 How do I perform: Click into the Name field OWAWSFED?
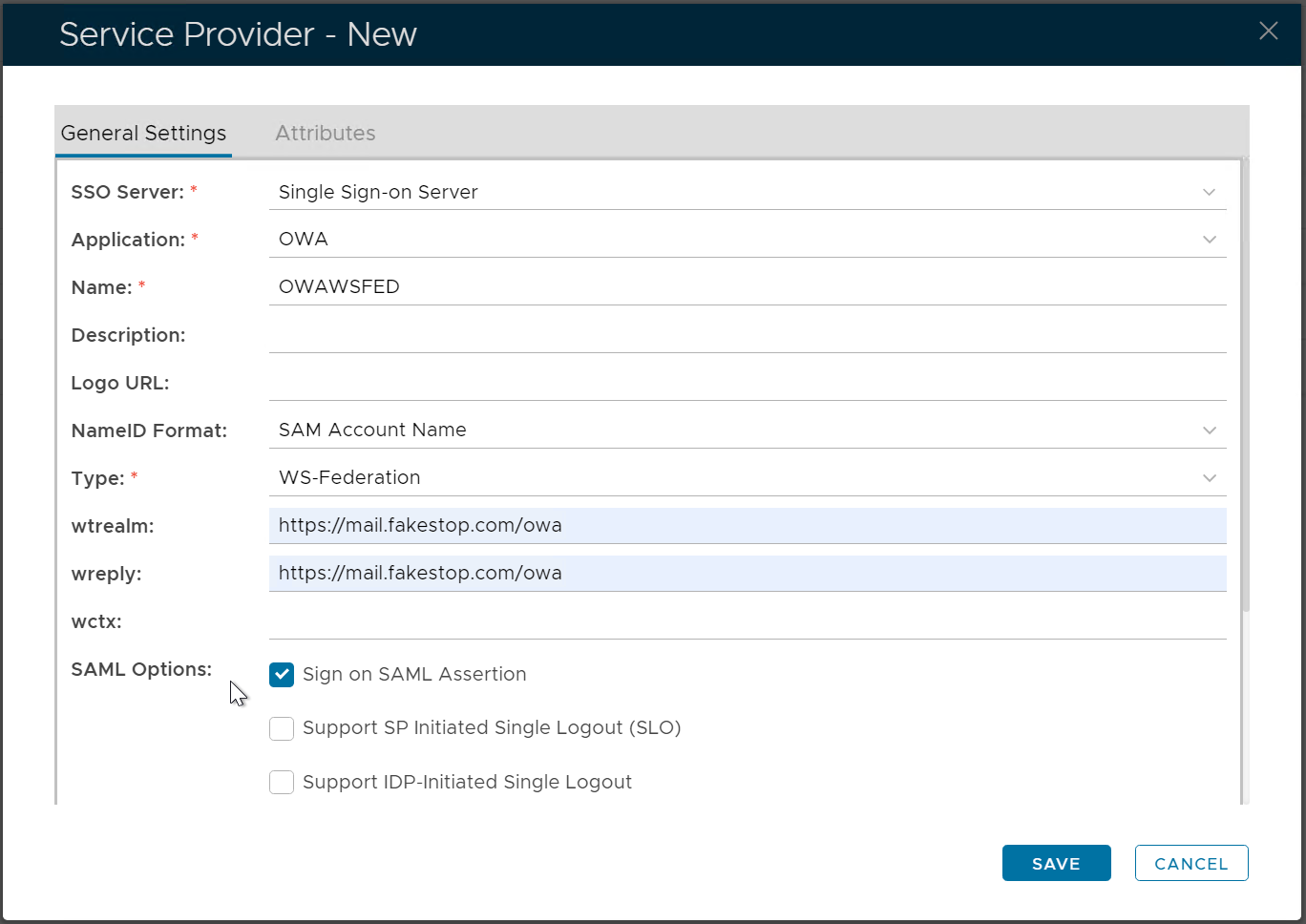tap(747, 287)
